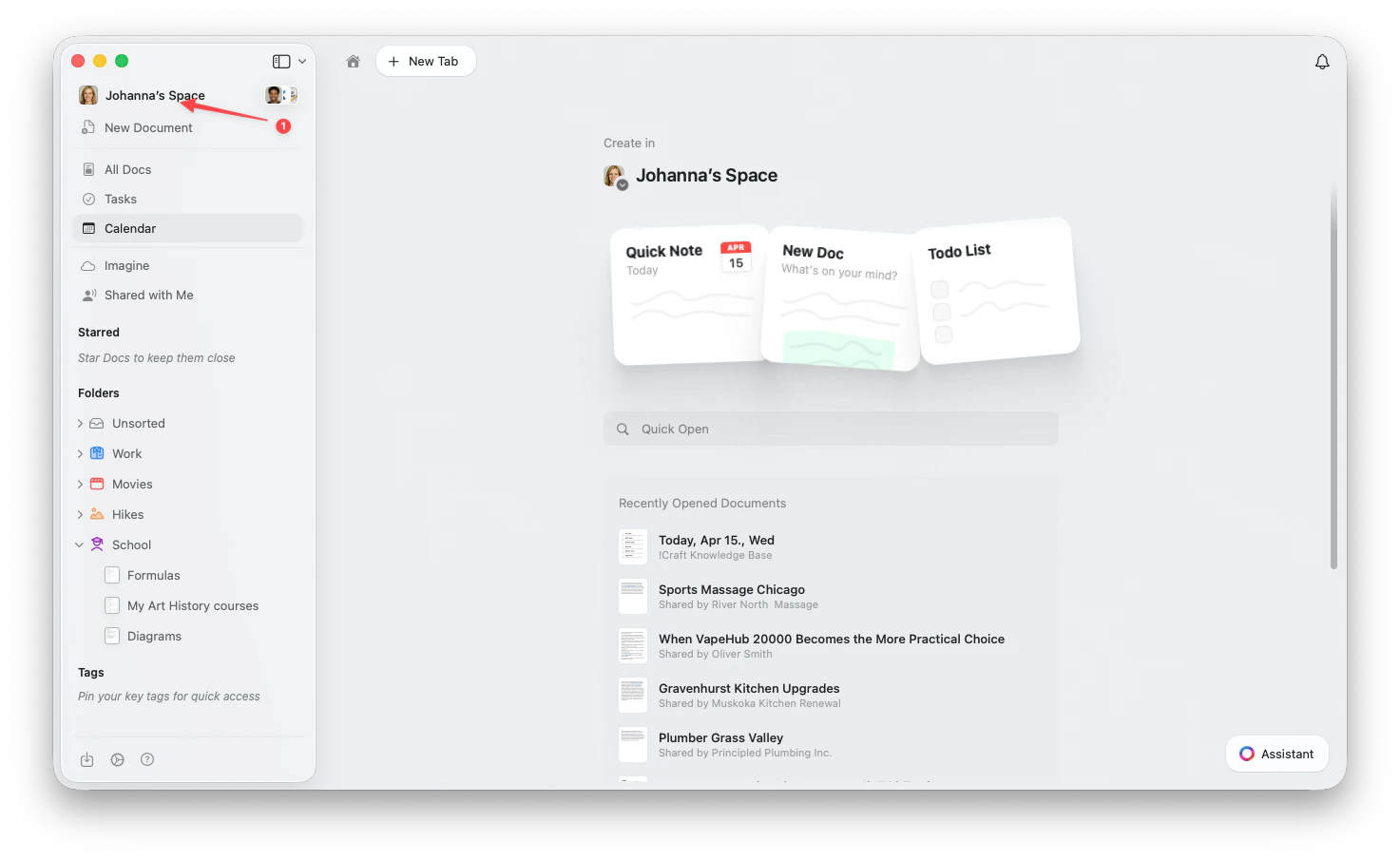The height and width of the screenshot is (860, 1400).
Task: Open Imagine from the sidebar
Action: pyautogui.click(x=126, y=265)
